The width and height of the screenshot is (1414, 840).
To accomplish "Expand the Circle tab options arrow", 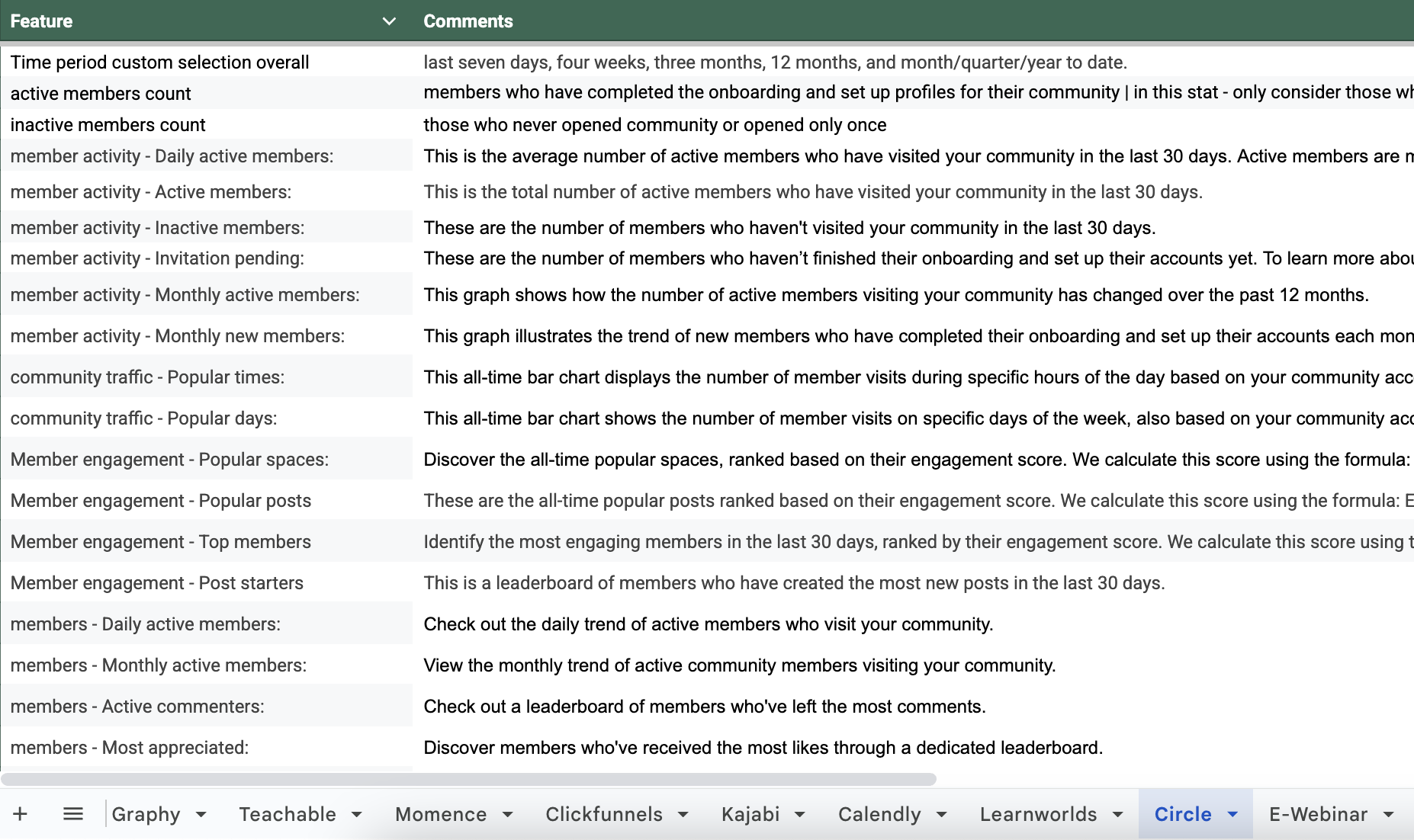I will (x=1232, y=814).
